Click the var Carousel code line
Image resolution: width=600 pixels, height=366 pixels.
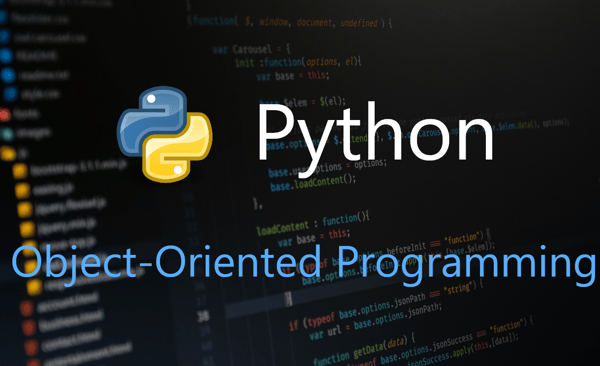251,49
